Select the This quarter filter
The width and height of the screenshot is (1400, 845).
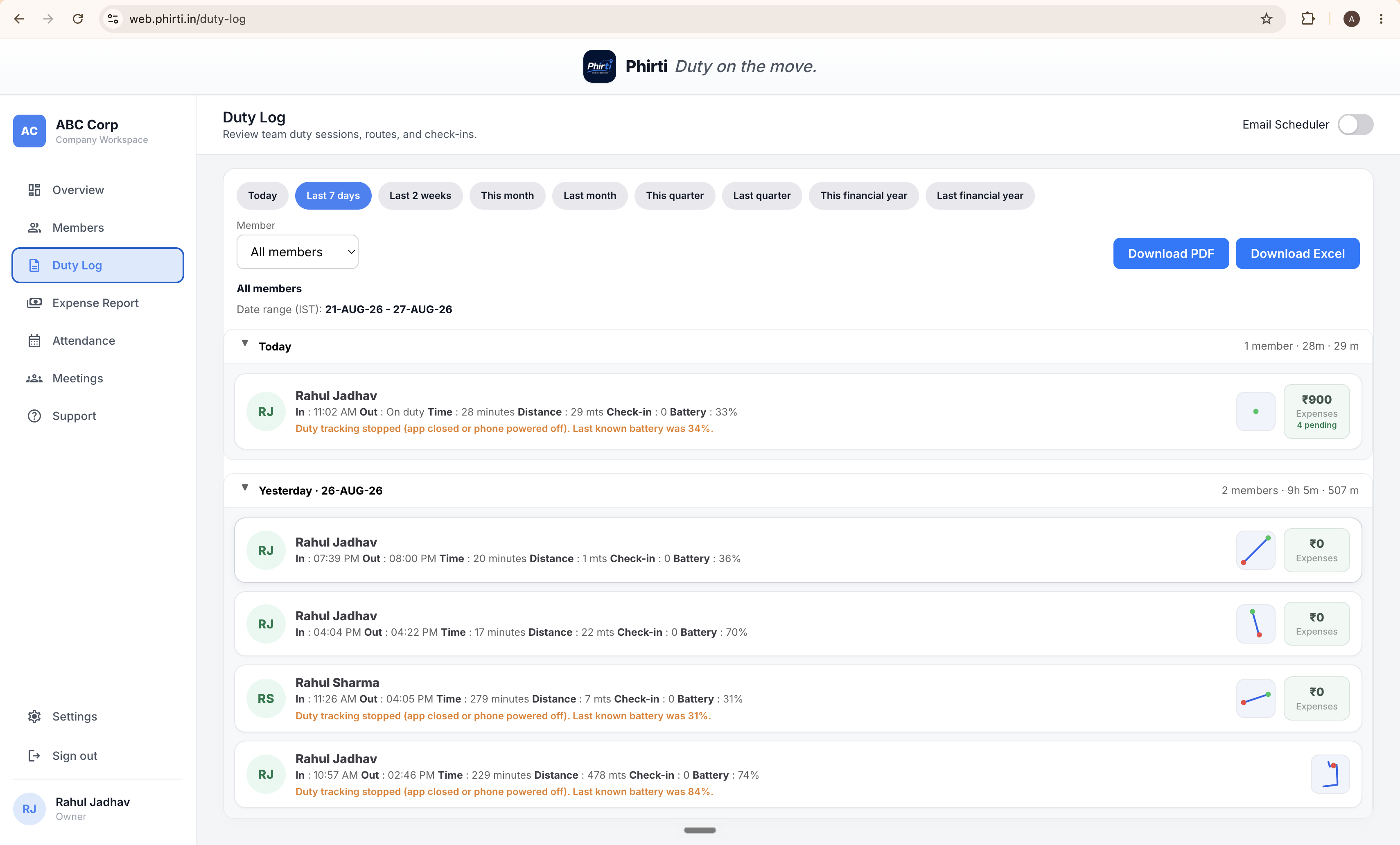pos(675,195)
